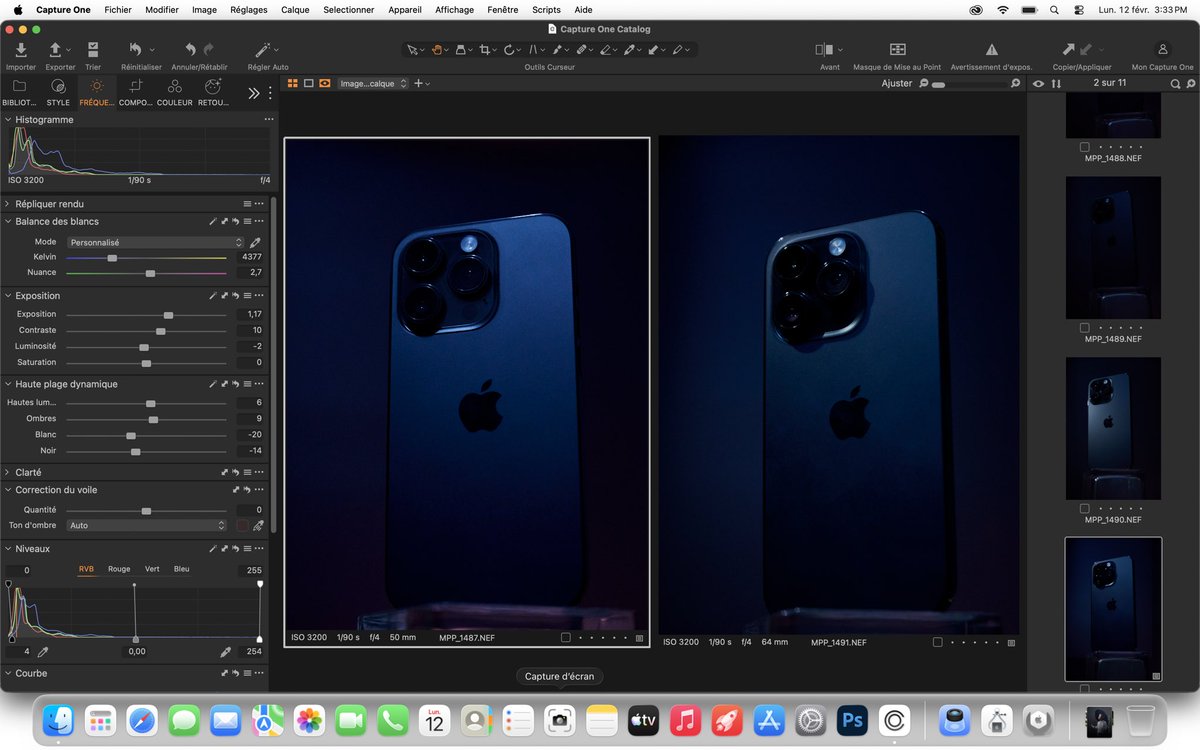Select the MPP_1490.NEF thumbnail
Viewport: 1200px width, 750px height.
tap(1113, 428)
